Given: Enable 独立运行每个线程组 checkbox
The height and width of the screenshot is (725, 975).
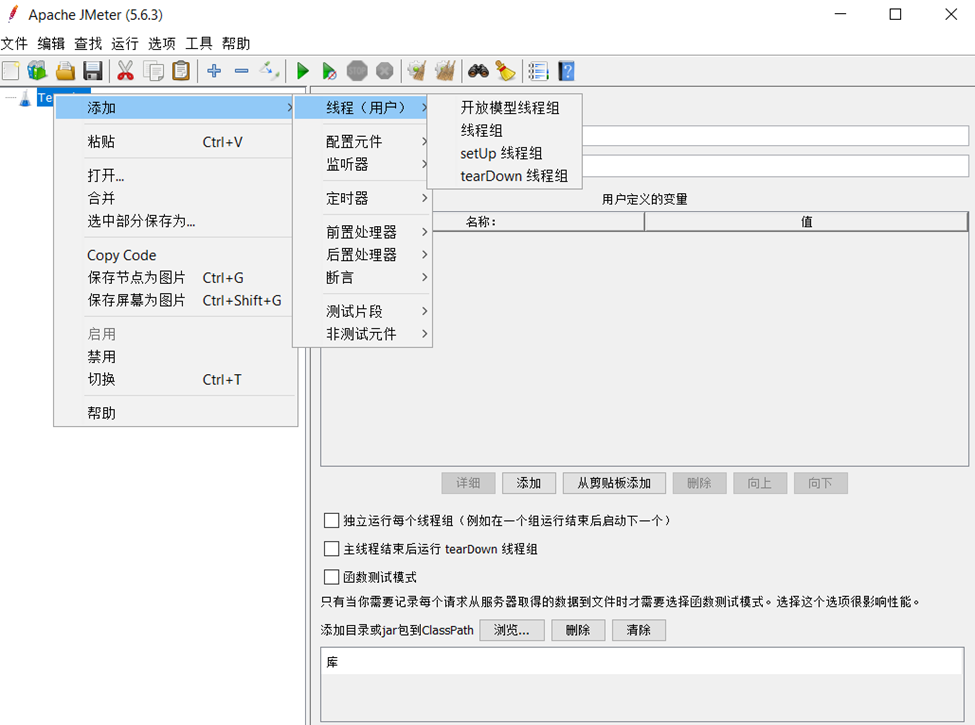Looking at the screenshot, I should (331, 520).
